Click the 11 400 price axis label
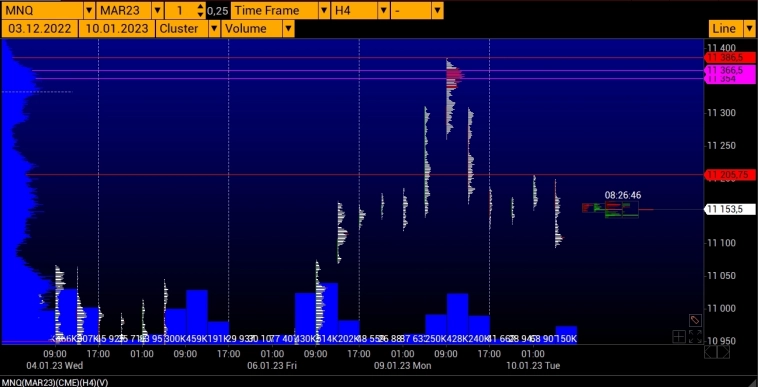 click(722, 47)
